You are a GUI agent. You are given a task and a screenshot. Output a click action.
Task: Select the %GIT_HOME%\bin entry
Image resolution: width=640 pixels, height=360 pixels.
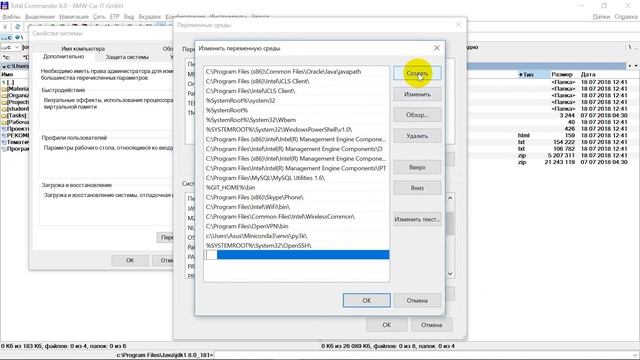(x=296, y=188)
